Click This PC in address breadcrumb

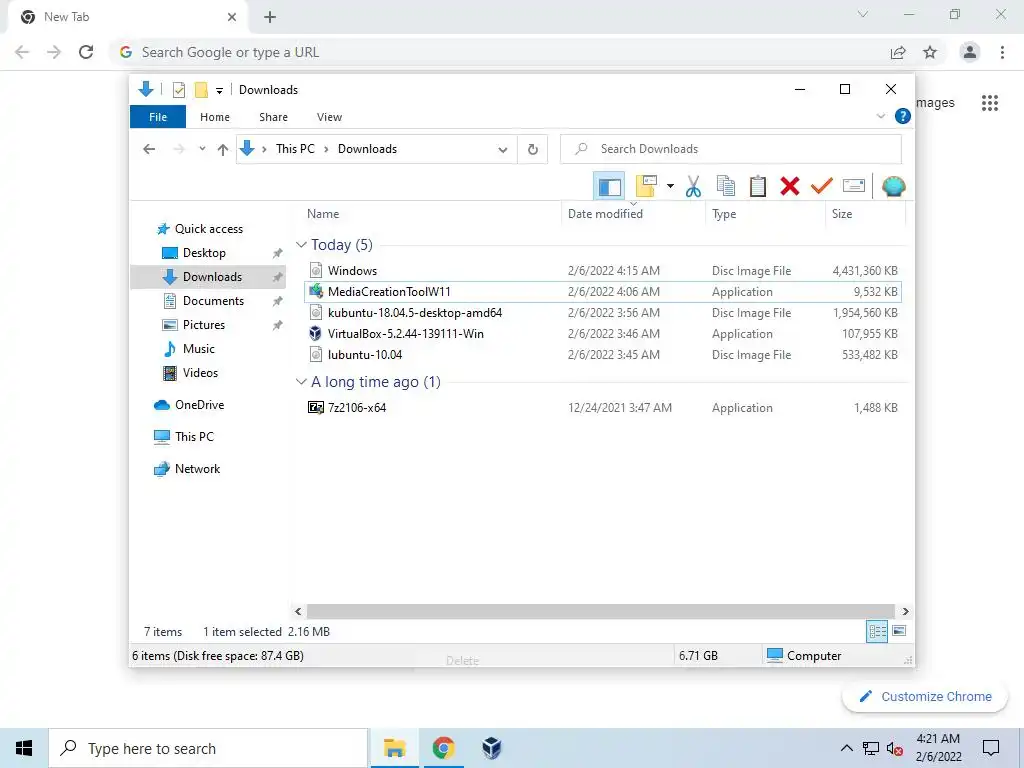(295, 149)
